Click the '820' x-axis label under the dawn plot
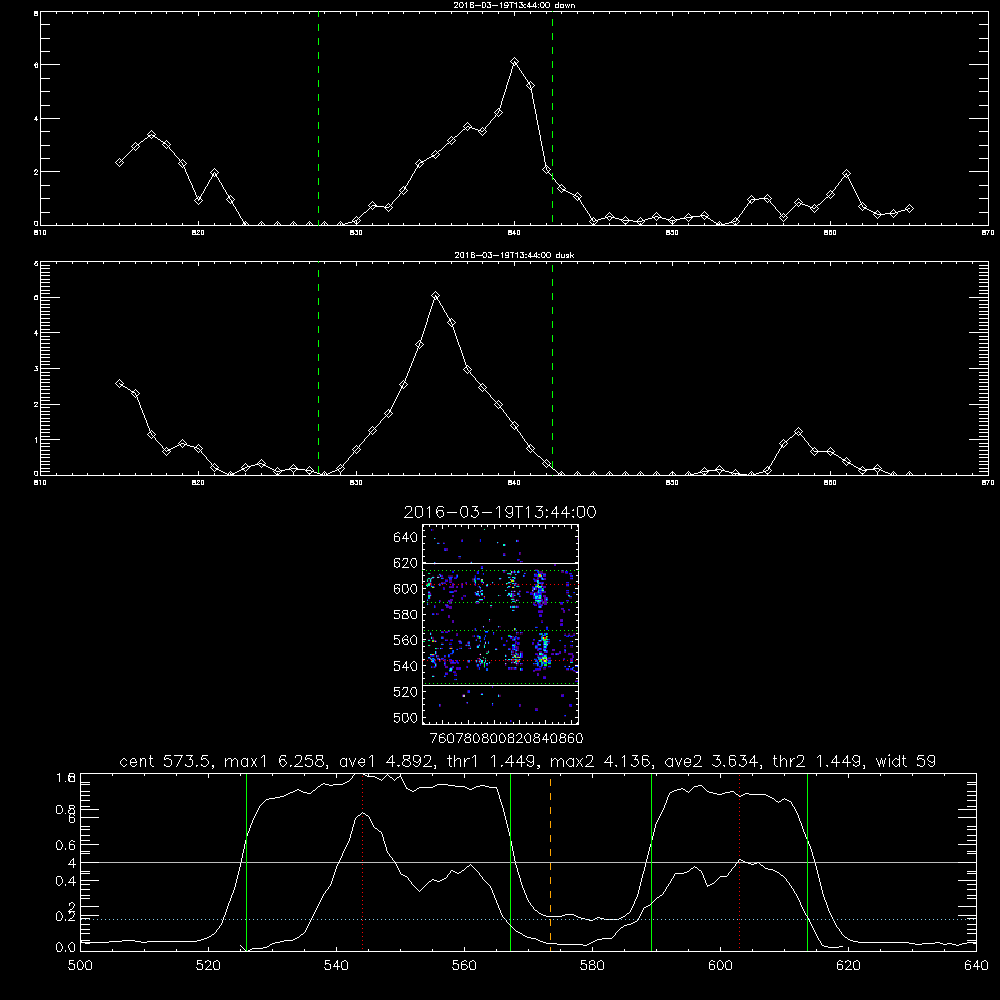 pos(198,233)
